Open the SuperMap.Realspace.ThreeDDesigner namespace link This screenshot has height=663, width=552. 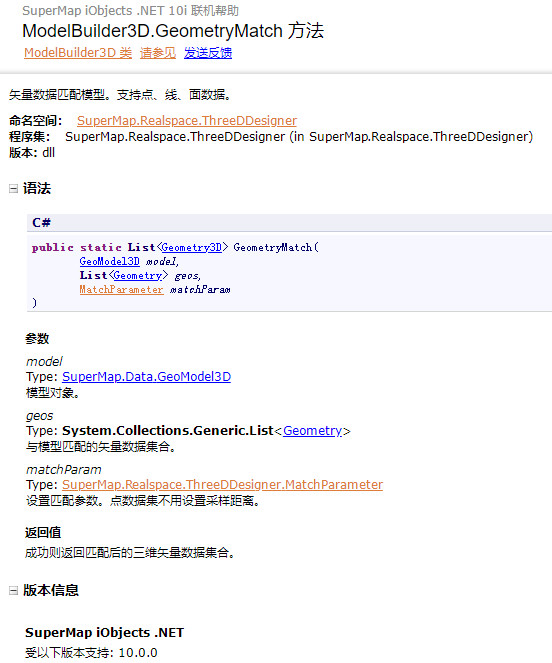click(187, 121)
